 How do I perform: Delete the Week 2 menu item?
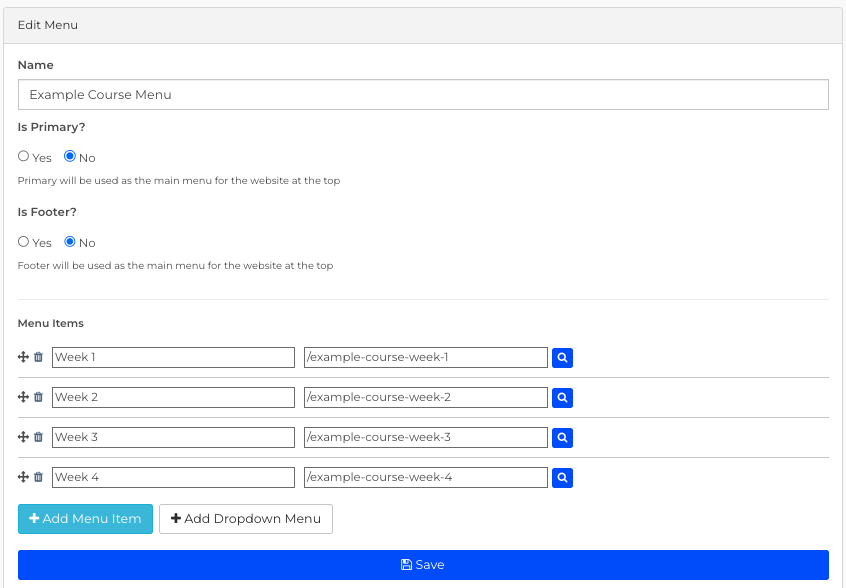pyautogui.click(x=38, y=397)
